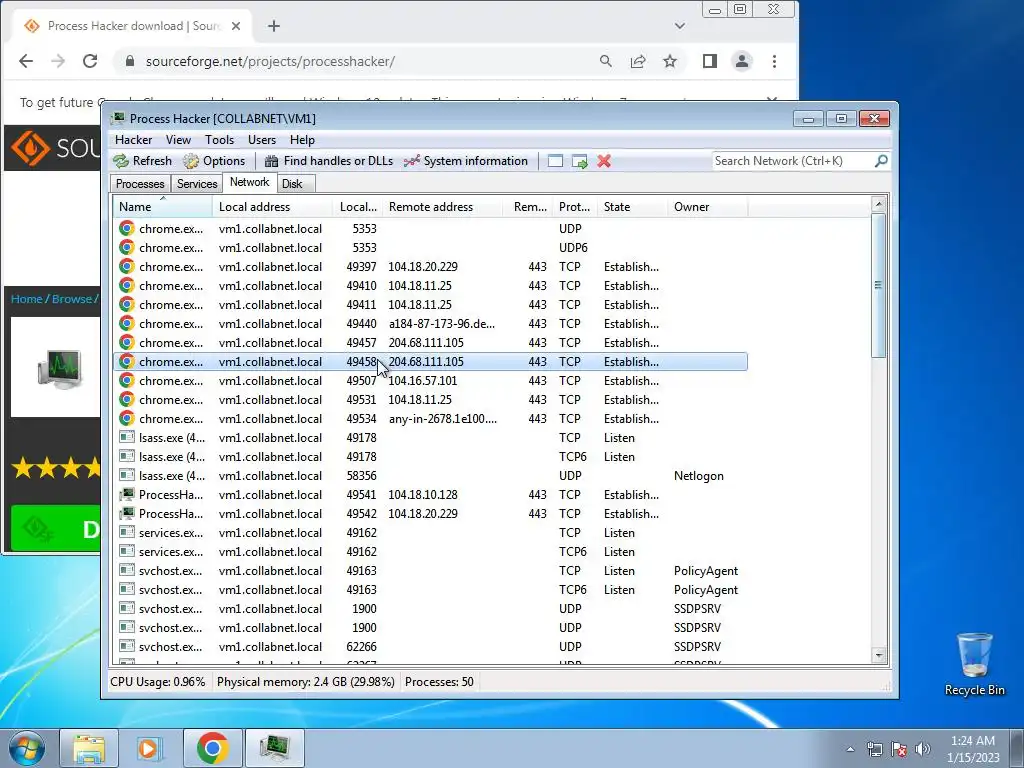
Task: Click remote address 104.18.10.128
Action: tap(423, 494)
